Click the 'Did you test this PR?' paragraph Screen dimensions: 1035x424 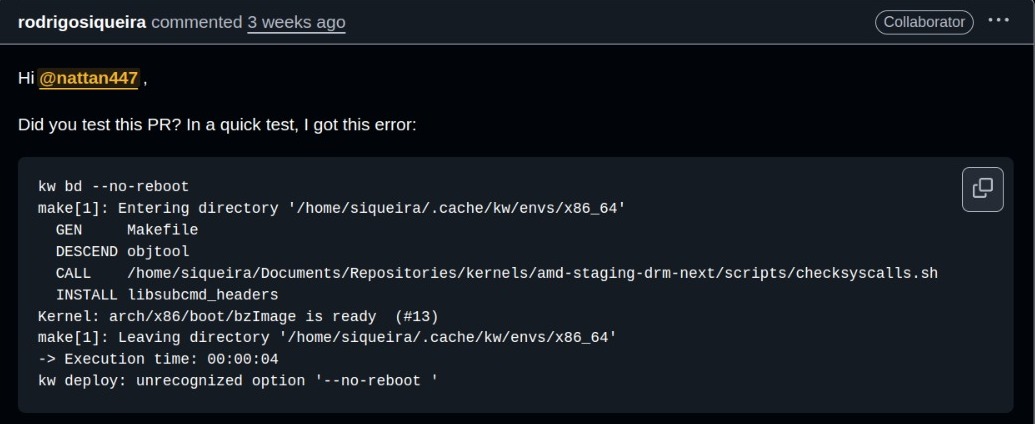pyautogui.click(x=217, y=125)
